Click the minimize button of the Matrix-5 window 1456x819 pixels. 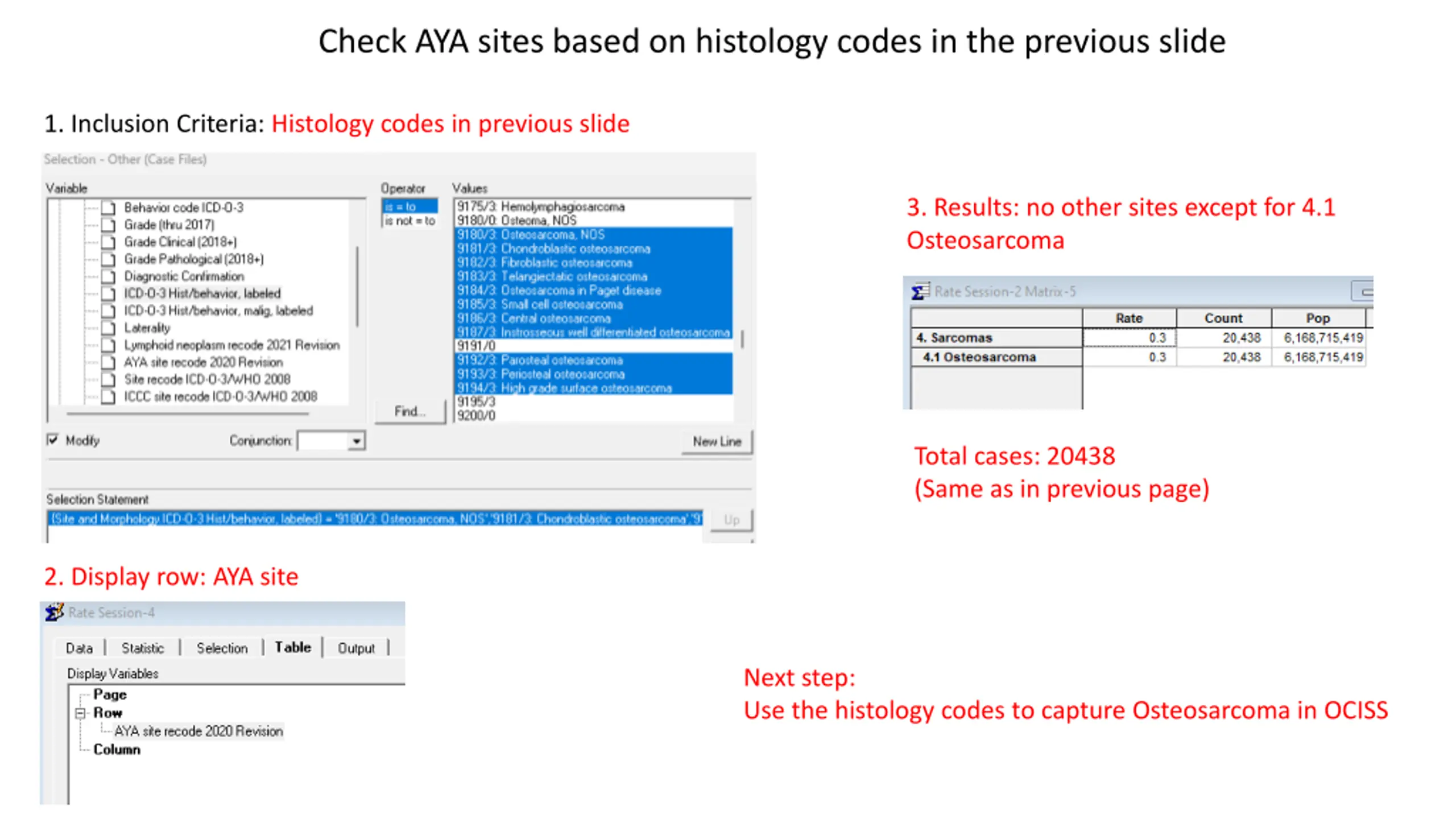(1363, 292)
